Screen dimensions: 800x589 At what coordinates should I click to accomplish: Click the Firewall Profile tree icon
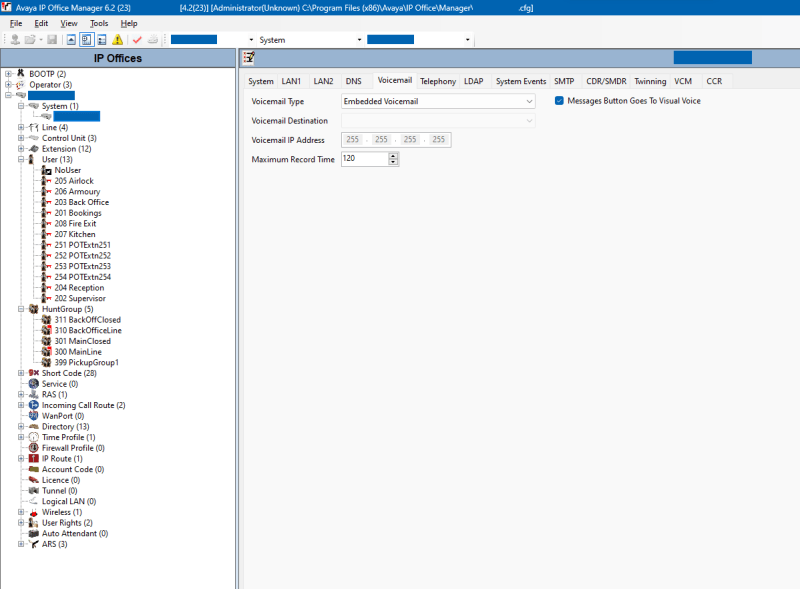click(x=34, y=448)
